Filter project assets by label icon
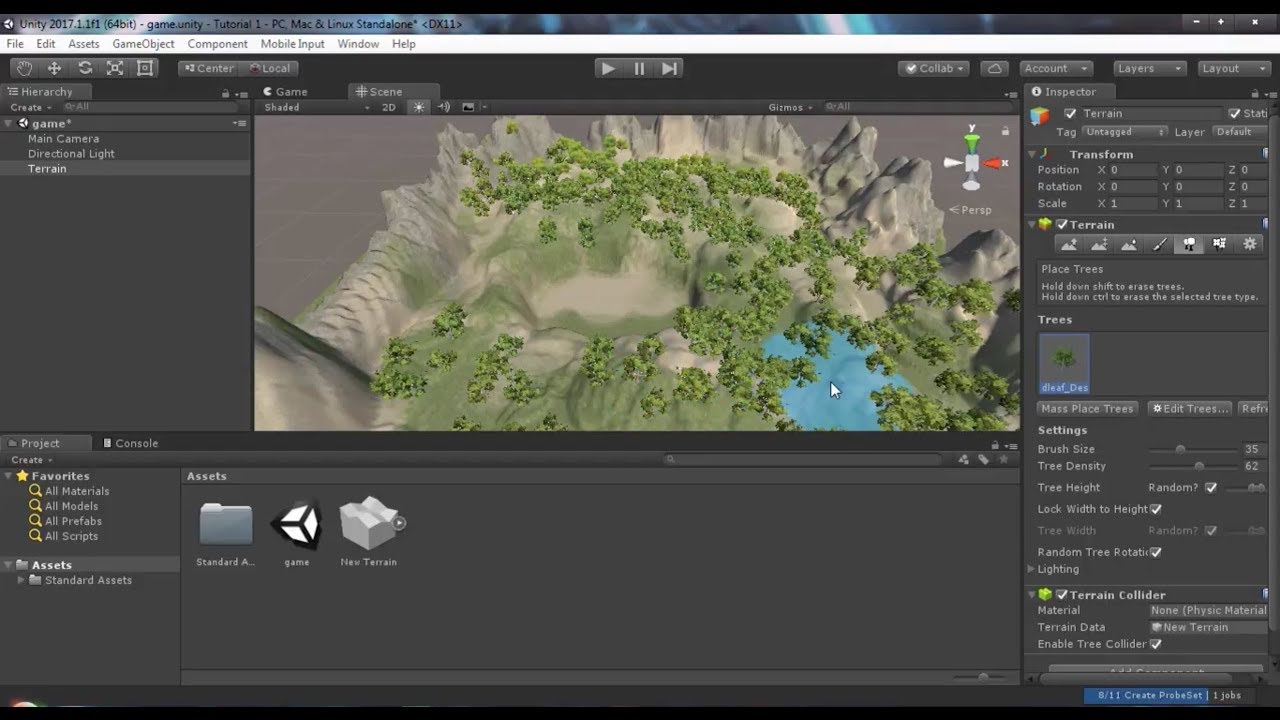 984,459
